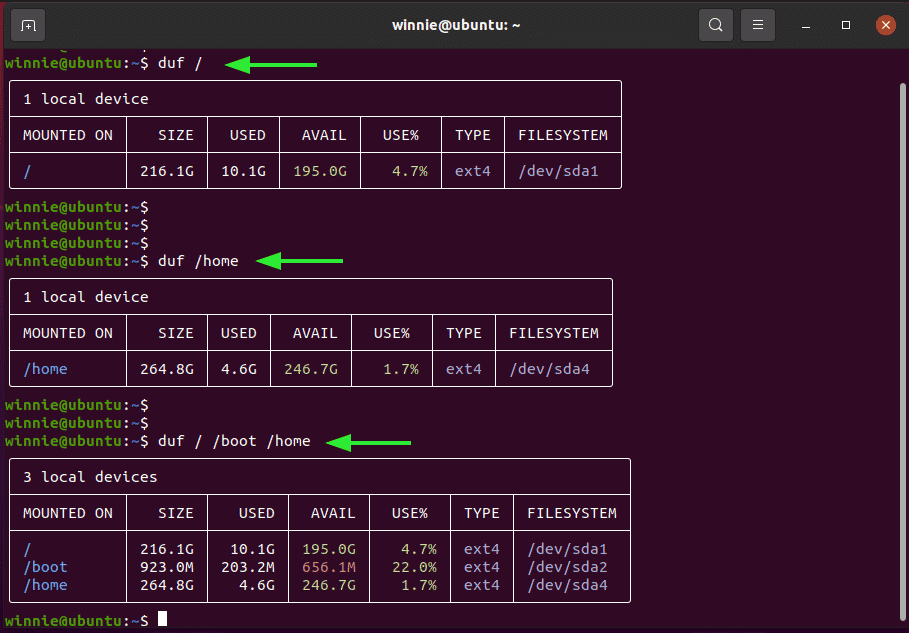
Task: Click the FILESYSTEM header in first table
Action: point(563,135)
